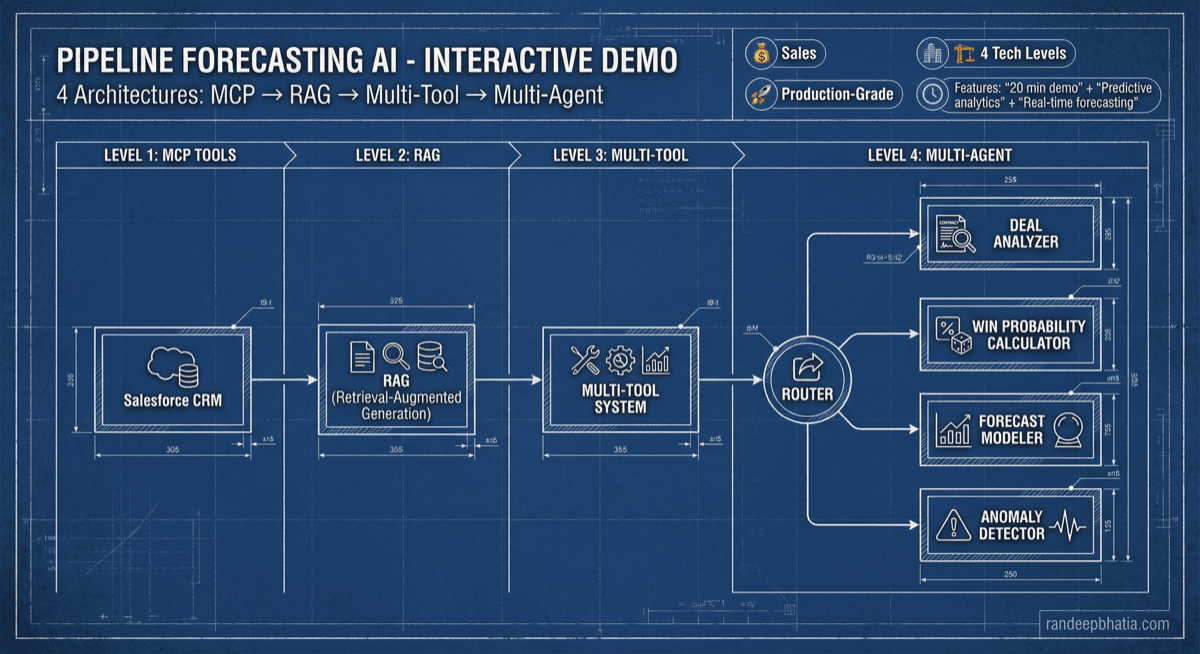Click the clock icon beside Features
Image resolution: width=1200 pixels, height=654 pixels.
[x=932, y=95]
